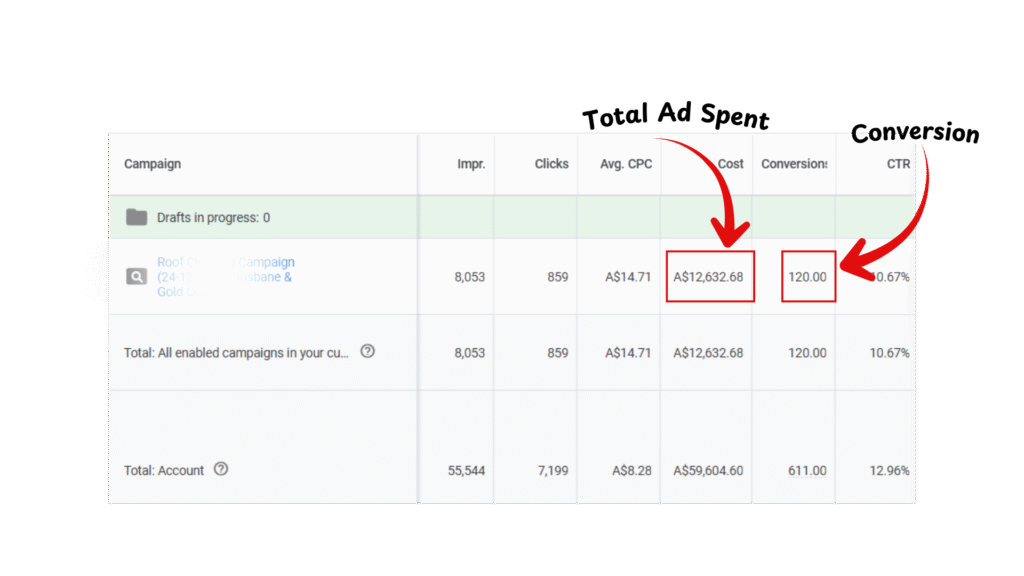Click the 611.00 account conversions value
Screen dimensions: 1024x576
(x=807, y=471)
